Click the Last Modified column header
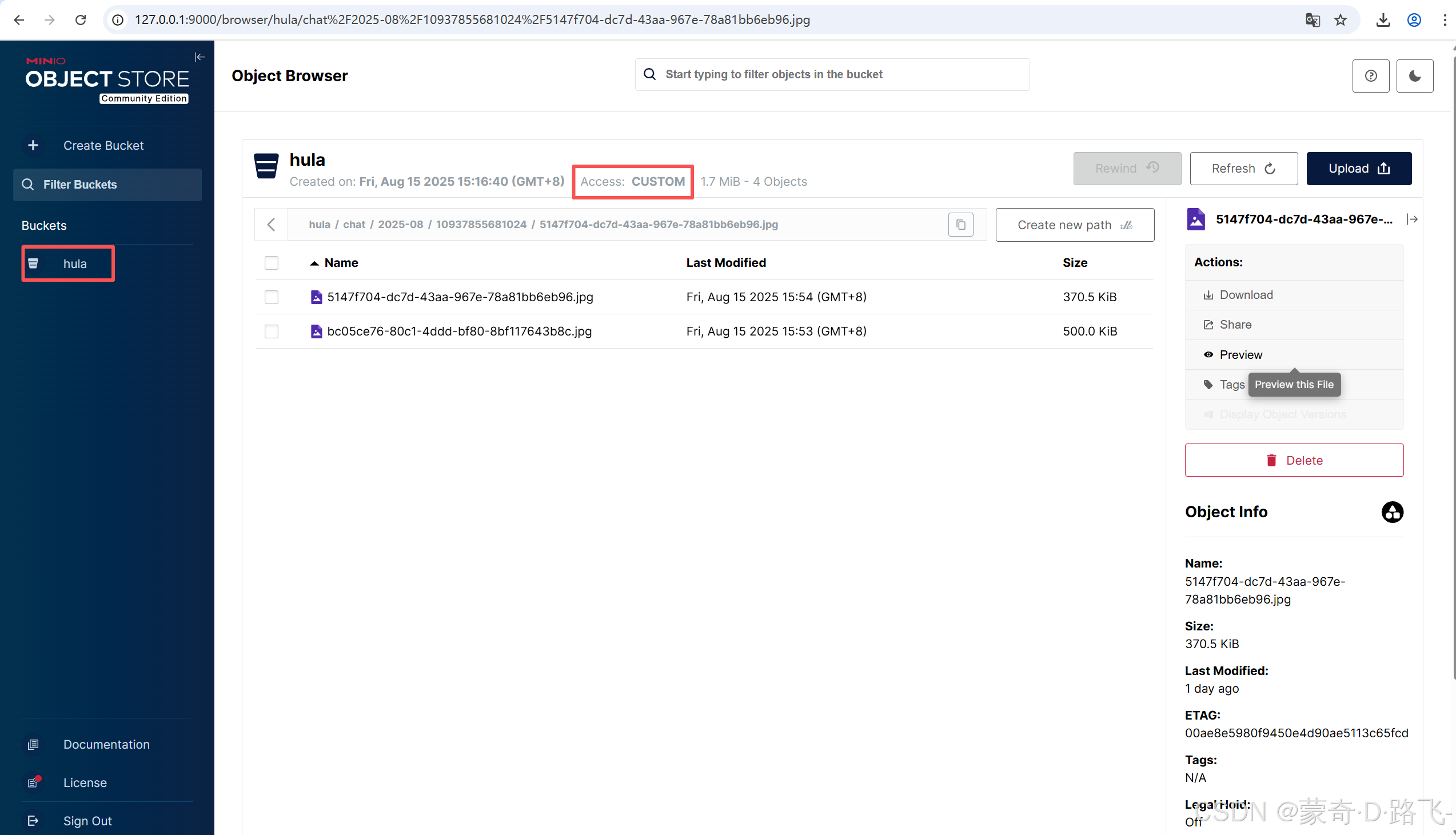The image size is (1456, 835). click(726, 263)
